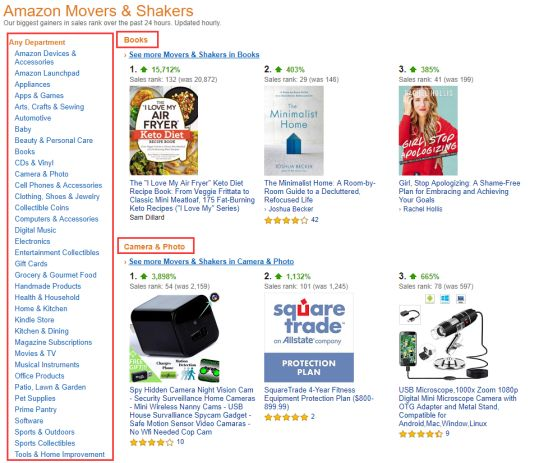Select Electronics in department list

pyautogui.click(x=32, y=241)
